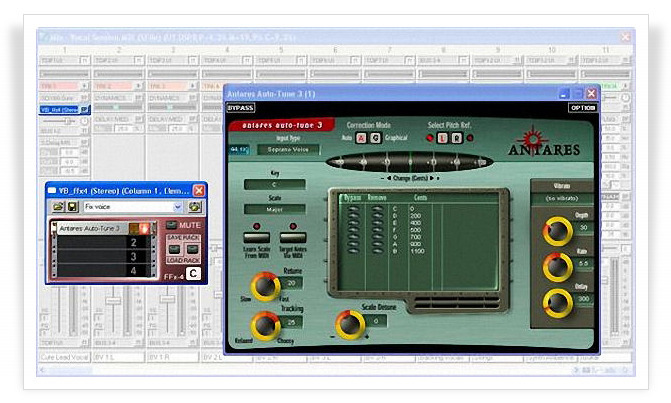Viewport: 671px width, 403px height.
Task: Click the cents value 1100 for note B
Action: click(417, 251)
